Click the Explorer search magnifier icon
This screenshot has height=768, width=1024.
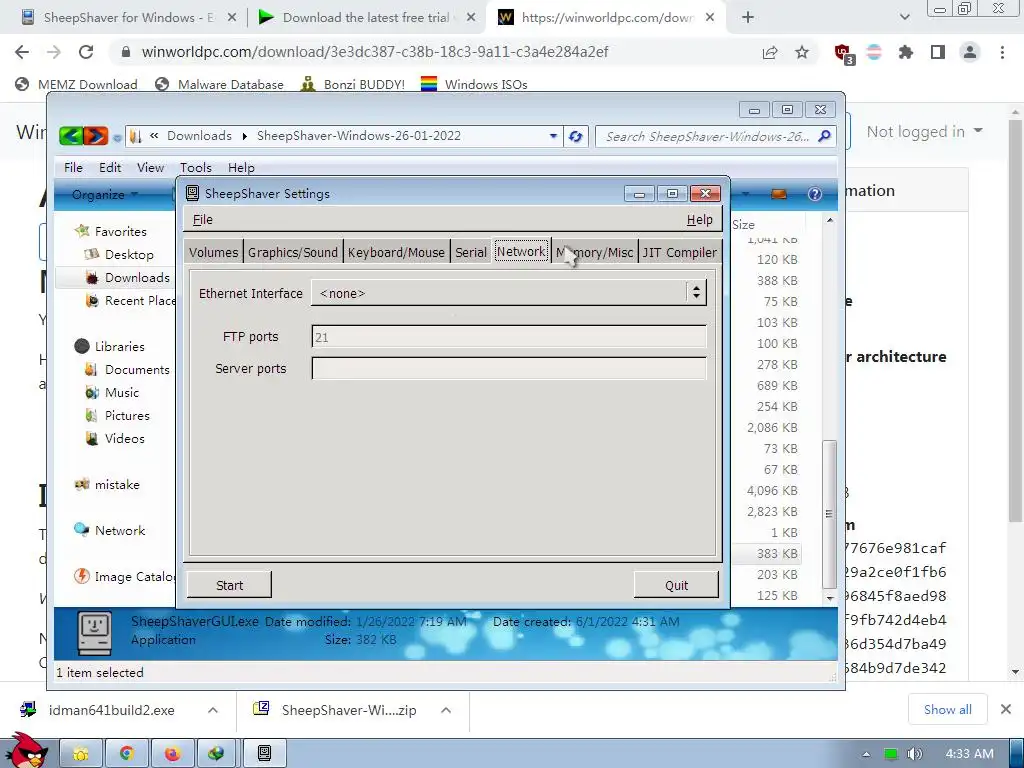[824, 136]
